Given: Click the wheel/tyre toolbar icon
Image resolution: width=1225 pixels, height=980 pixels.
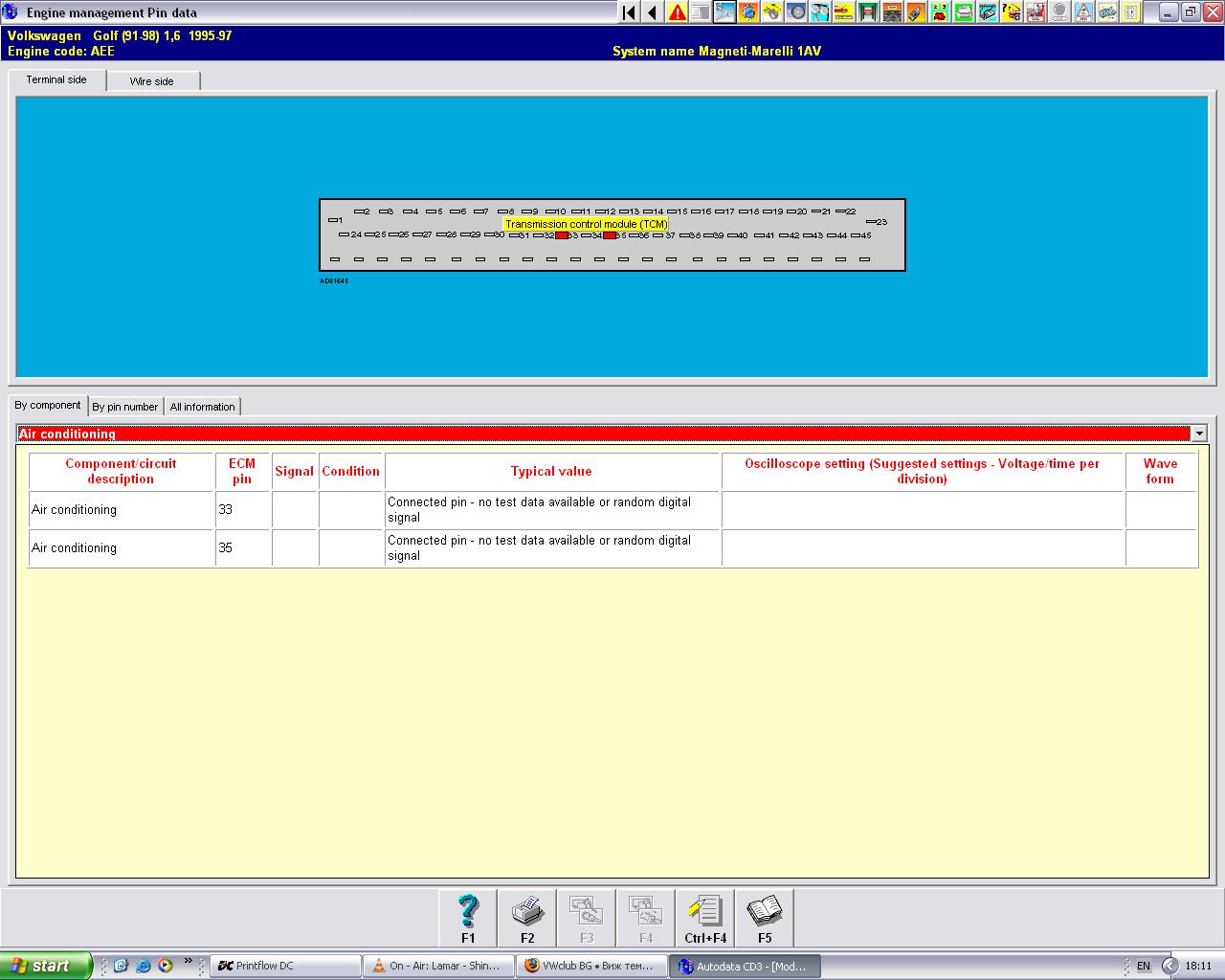Looking at the screenshot, I should click(797, 12).
